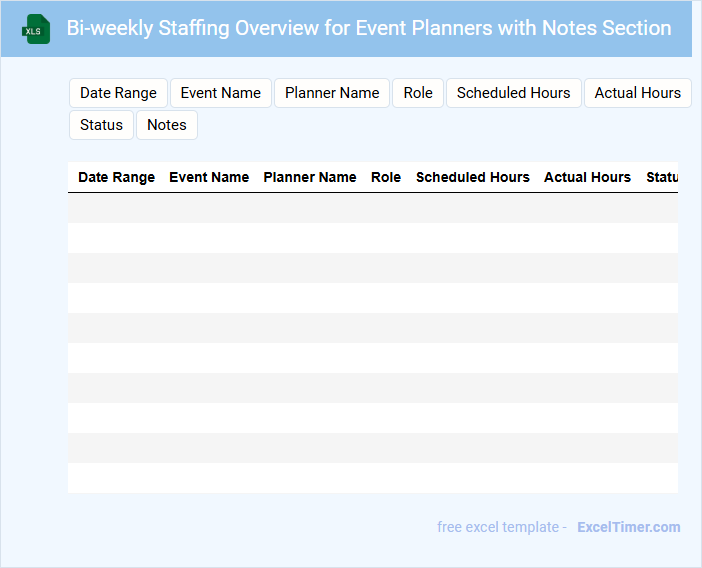
Task: Select the Scheduled Hours tag button
Action: (513, 93)
